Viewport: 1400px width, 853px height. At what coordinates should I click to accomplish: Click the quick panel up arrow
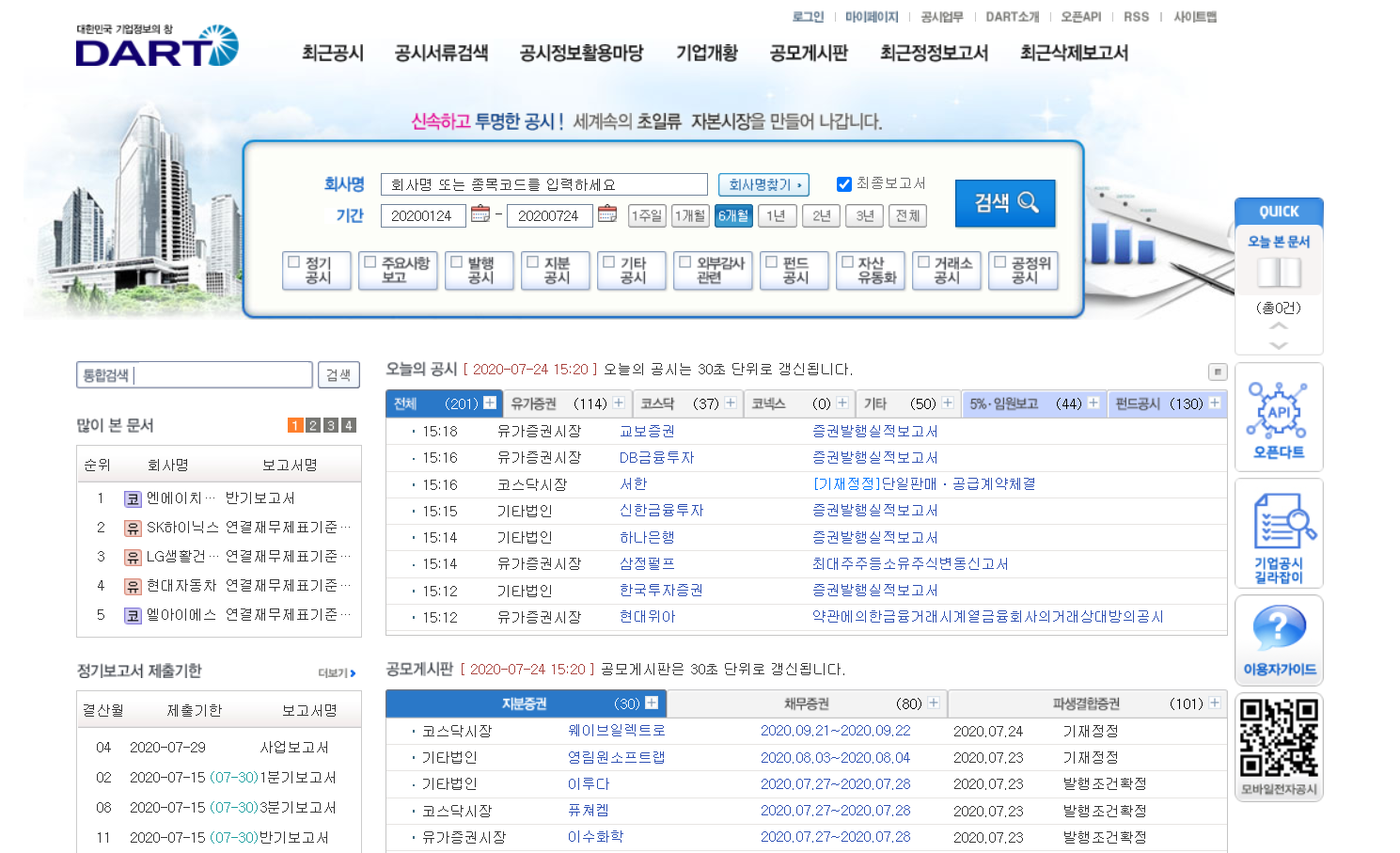coord(1278,326)
